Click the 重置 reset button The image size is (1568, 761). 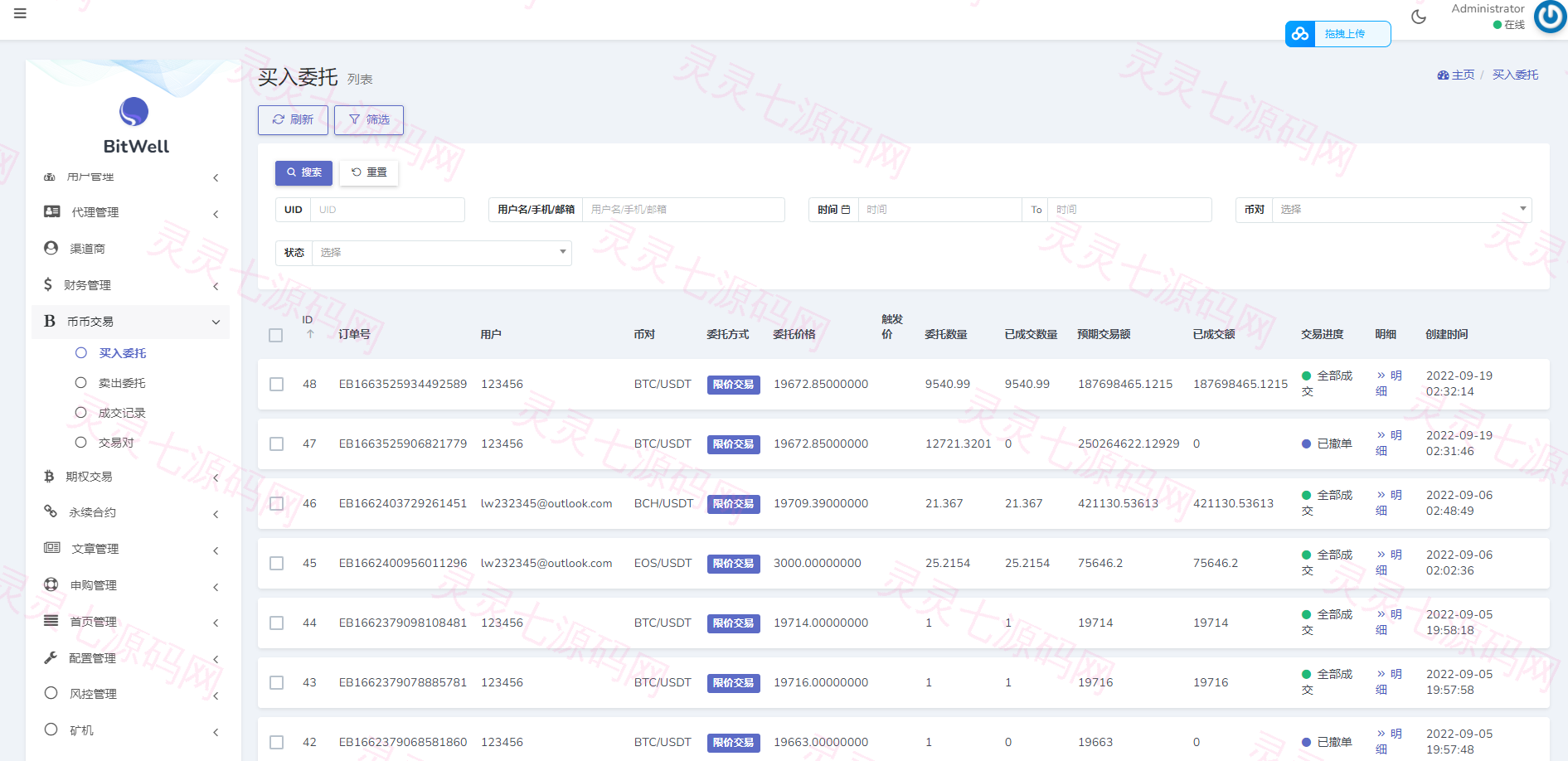[x=369, y=172]
